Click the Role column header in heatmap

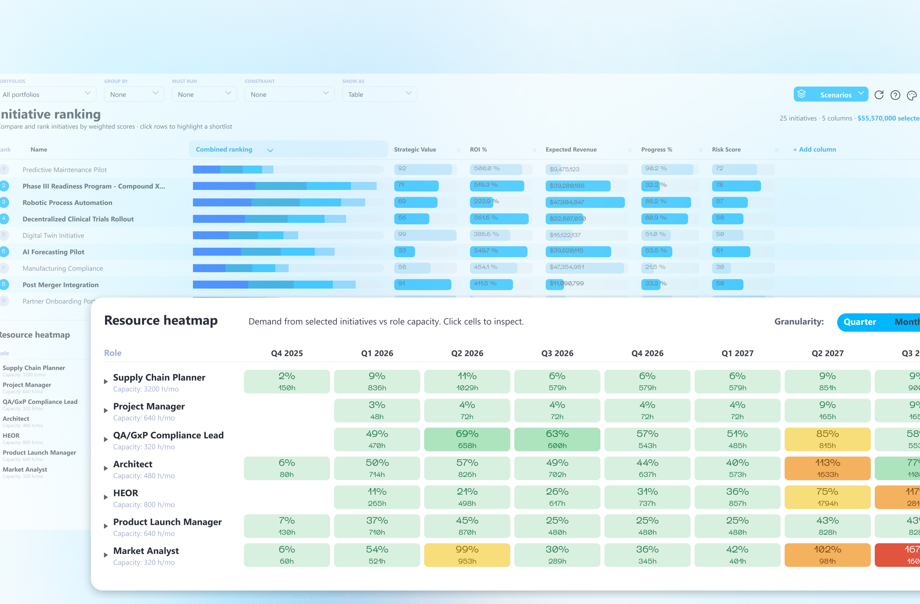tap(113, 353)
